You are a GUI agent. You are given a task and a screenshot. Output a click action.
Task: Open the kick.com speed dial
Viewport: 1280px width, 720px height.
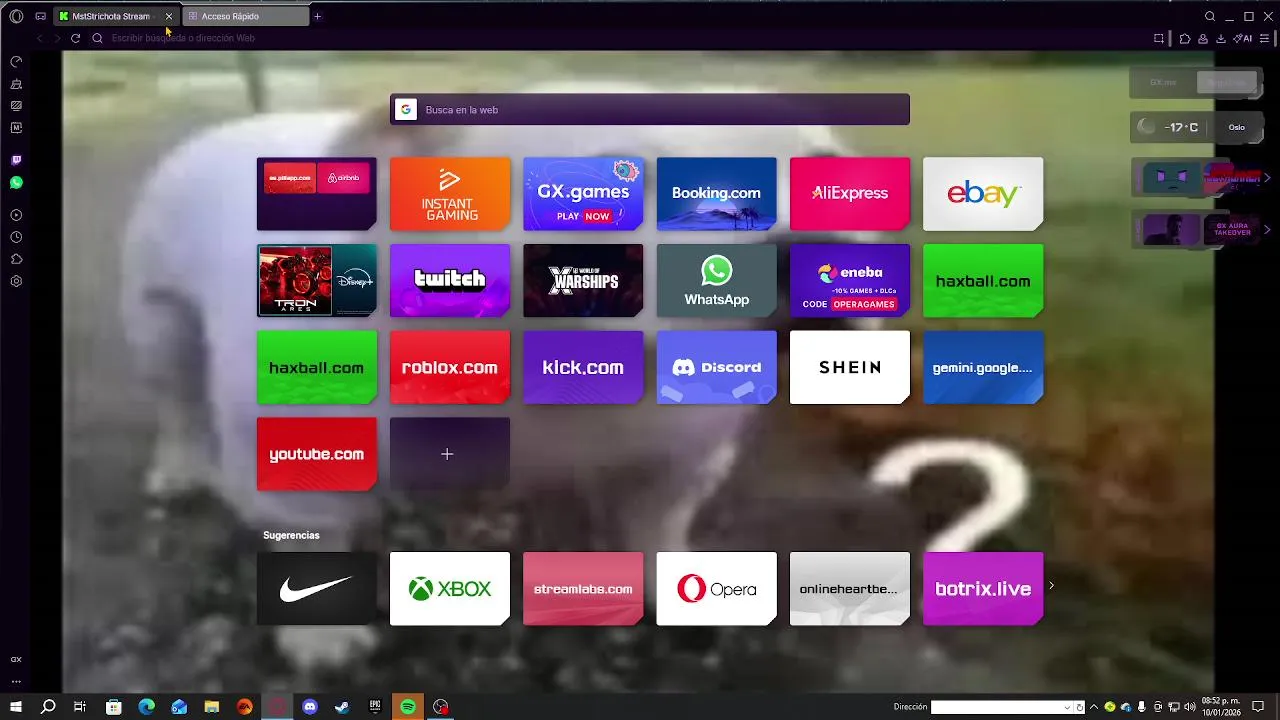(583, 368)
